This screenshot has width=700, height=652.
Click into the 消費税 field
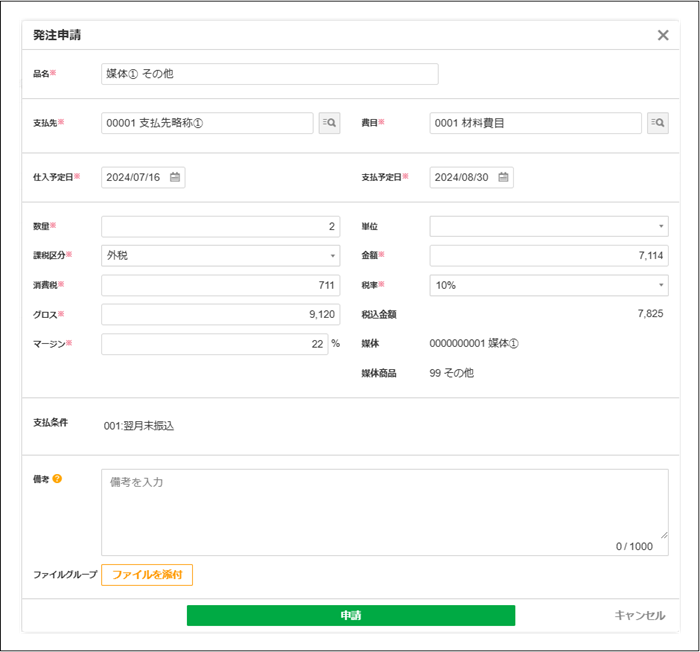(x=220, y=285)
